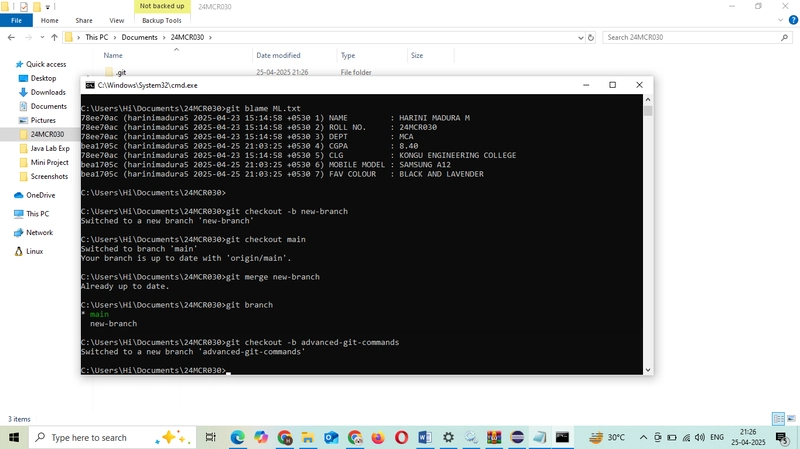
Task: Open the Backup Tools ribbon tab
Action: coord(162,20)
